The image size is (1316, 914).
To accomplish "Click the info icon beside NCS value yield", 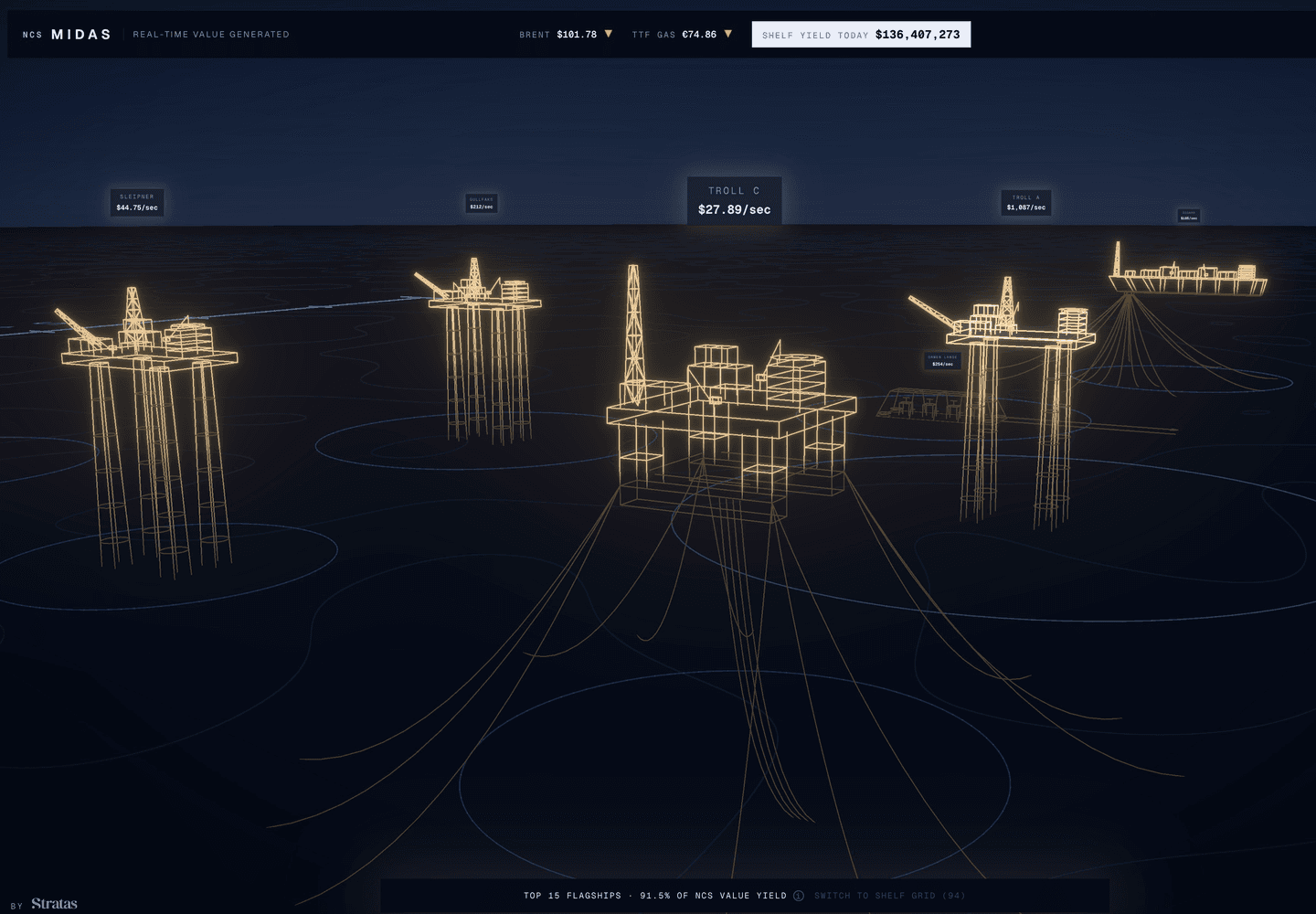I will 799,896.
